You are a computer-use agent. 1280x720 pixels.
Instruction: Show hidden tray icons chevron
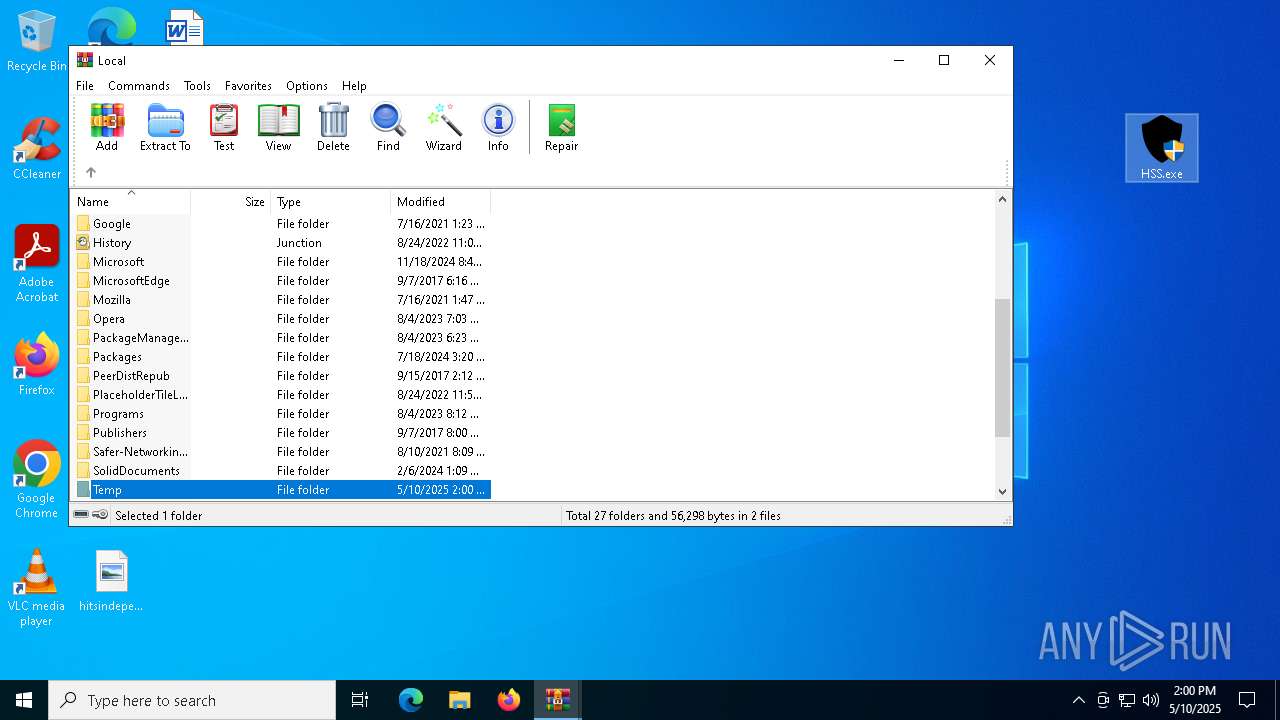[x=1078, y=700]
